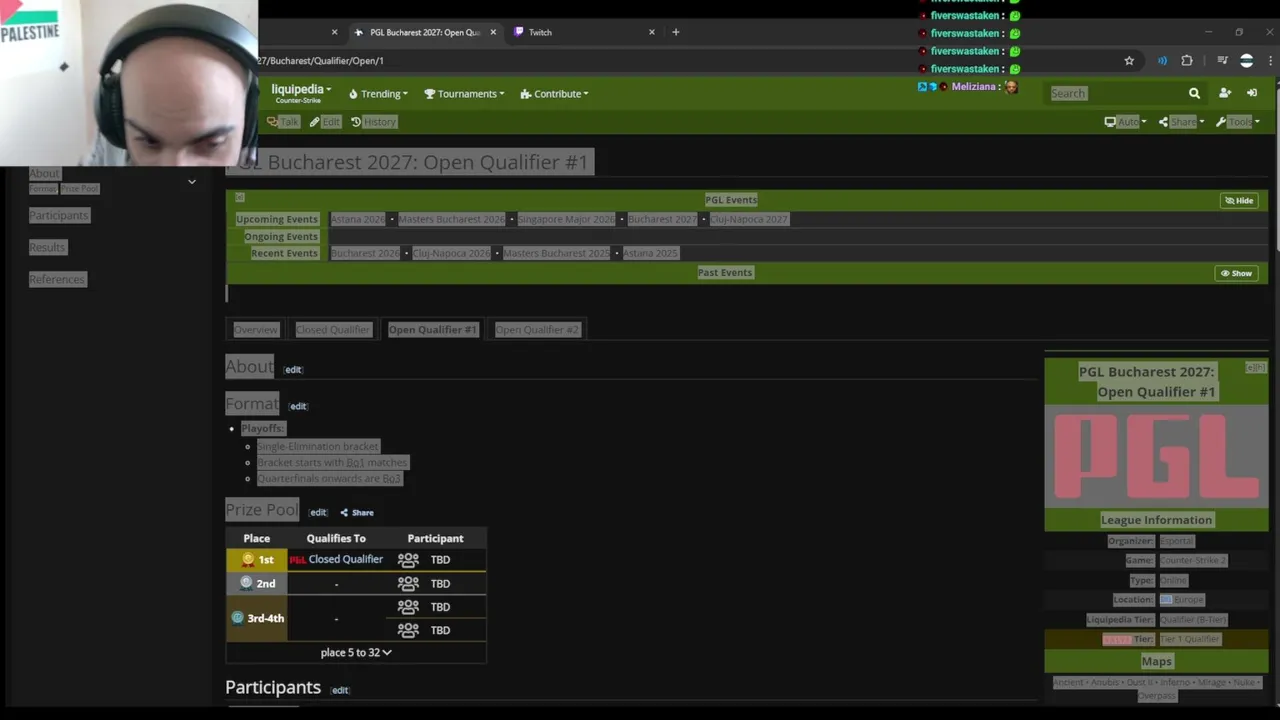Open the Contribute dropdown menu
The image size is (1280, 720).
554,94
